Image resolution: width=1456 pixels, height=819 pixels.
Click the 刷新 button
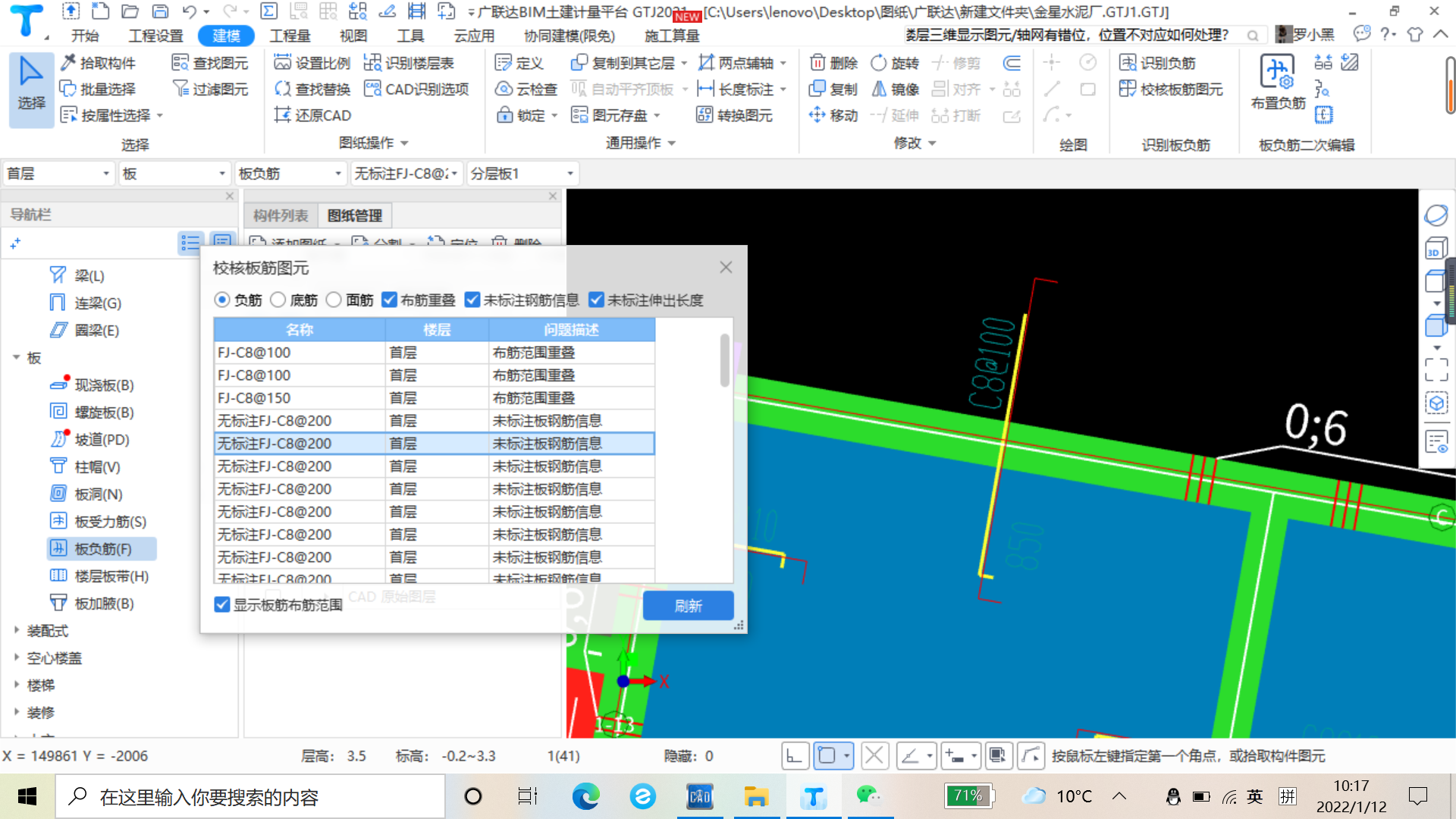688,606
